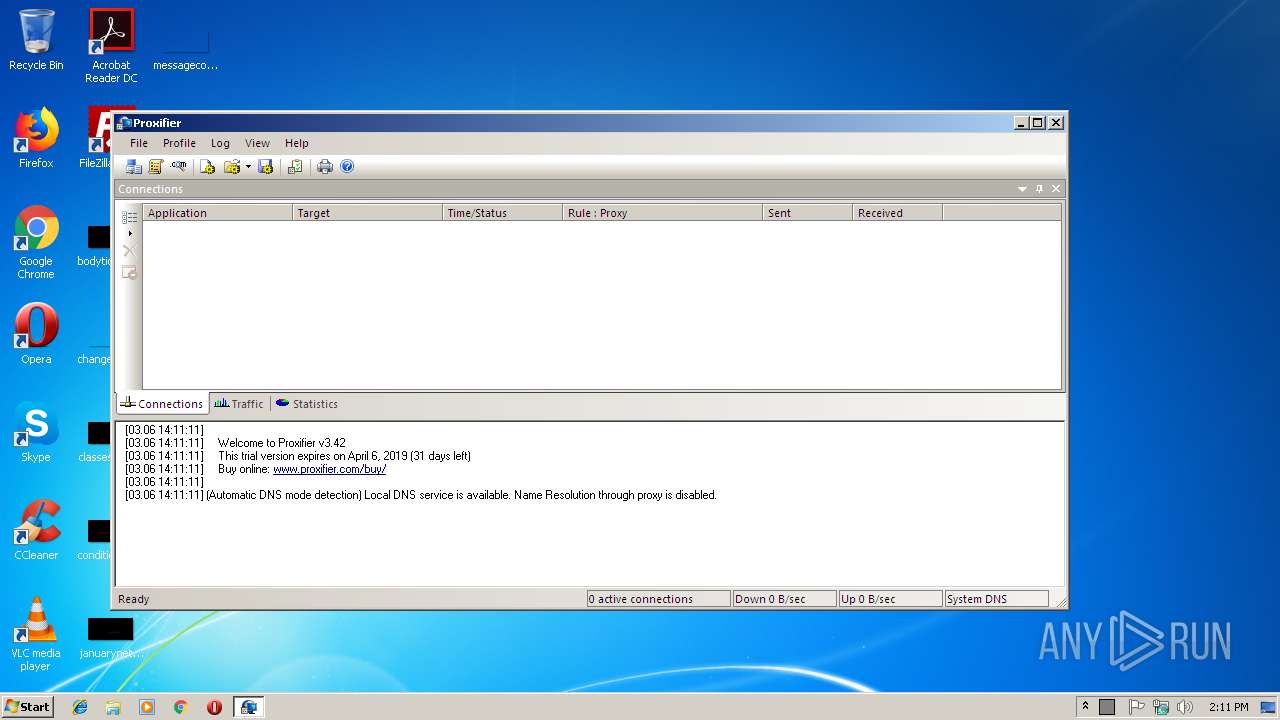Switch to the Statistics tab

[x=307, y=404]
